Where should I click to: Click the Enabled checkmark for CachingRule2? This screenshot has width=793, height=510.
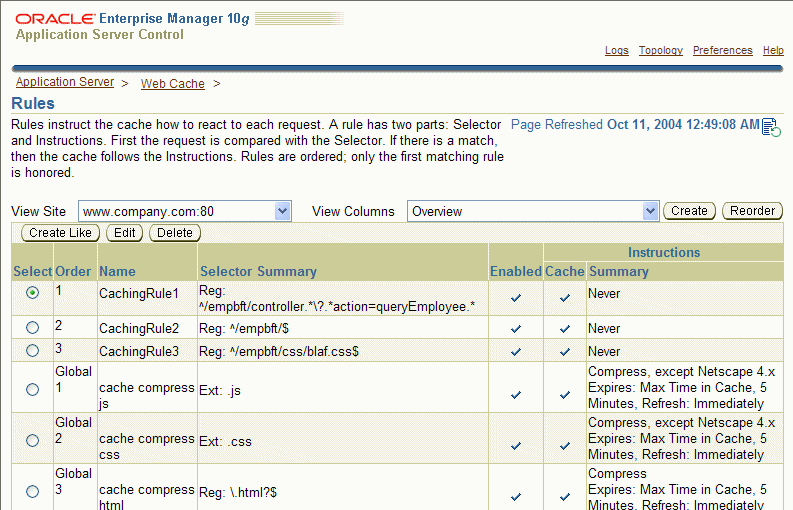coord(515,329)
